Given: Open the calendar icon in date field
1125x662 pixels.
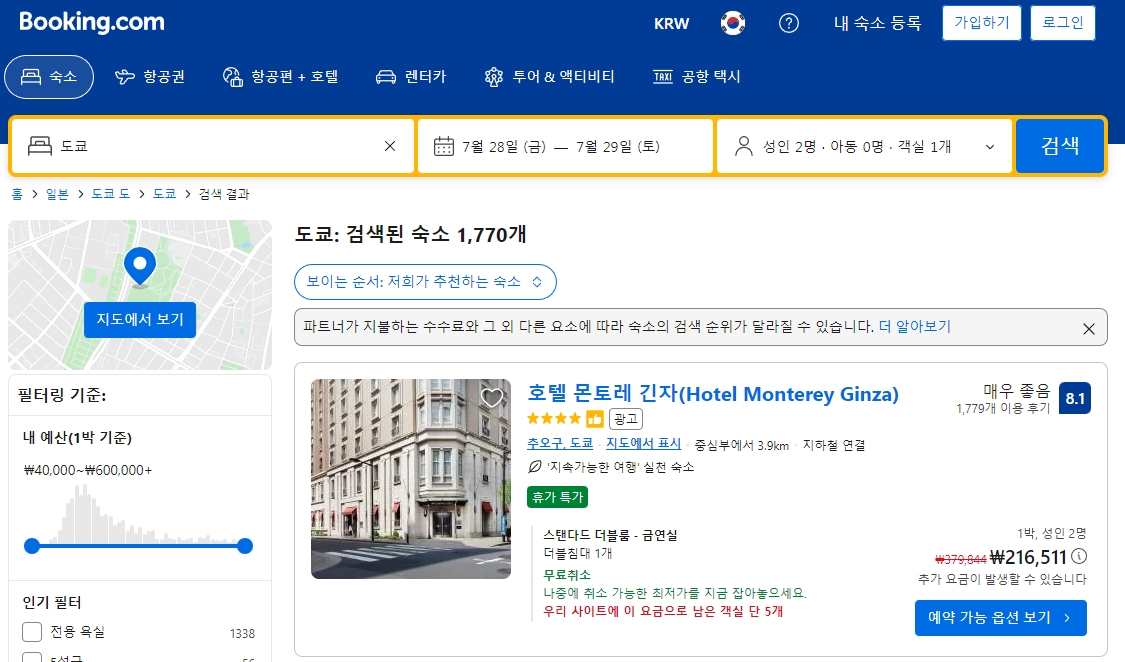Looking at the screenshot, I should point(443,146).
